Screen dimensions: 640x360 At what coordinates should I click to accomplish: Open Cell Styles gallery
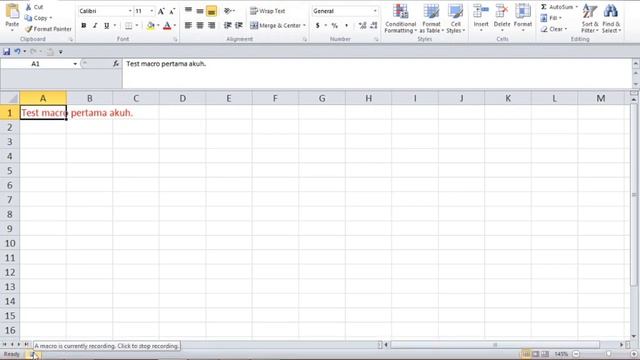tap(456, 18)
